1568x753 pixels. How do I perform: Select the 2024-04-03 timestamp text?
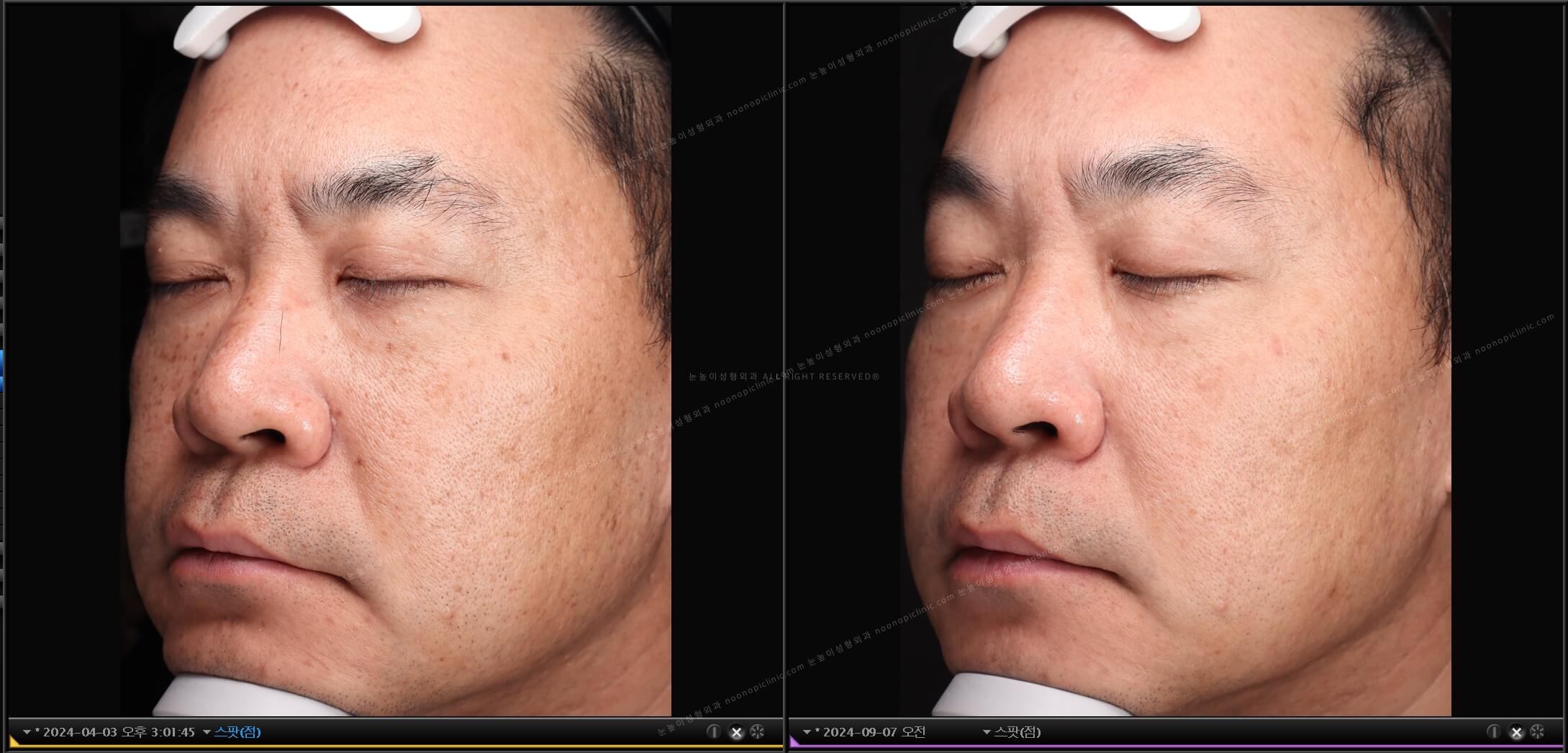119,732
